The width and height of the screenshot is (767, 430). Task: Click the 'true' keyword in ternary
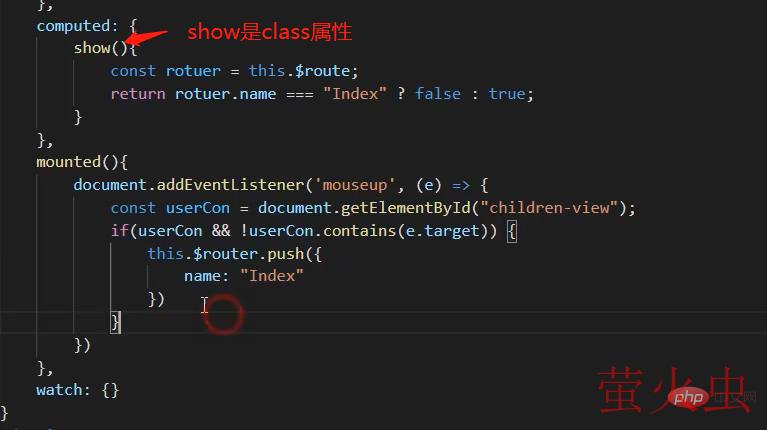(x=507, y=93)
